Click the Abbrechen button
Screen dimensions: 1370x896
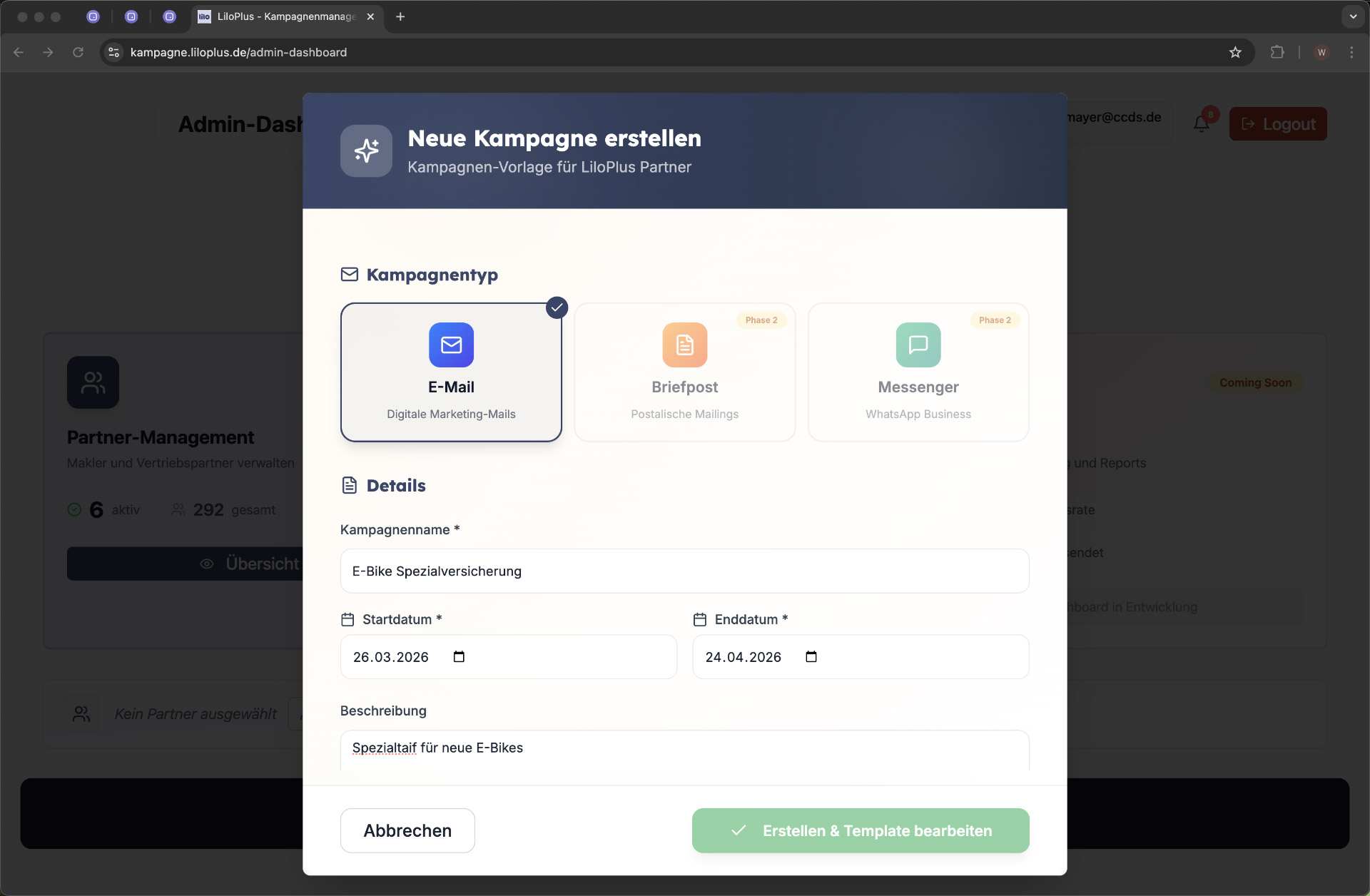407,830
